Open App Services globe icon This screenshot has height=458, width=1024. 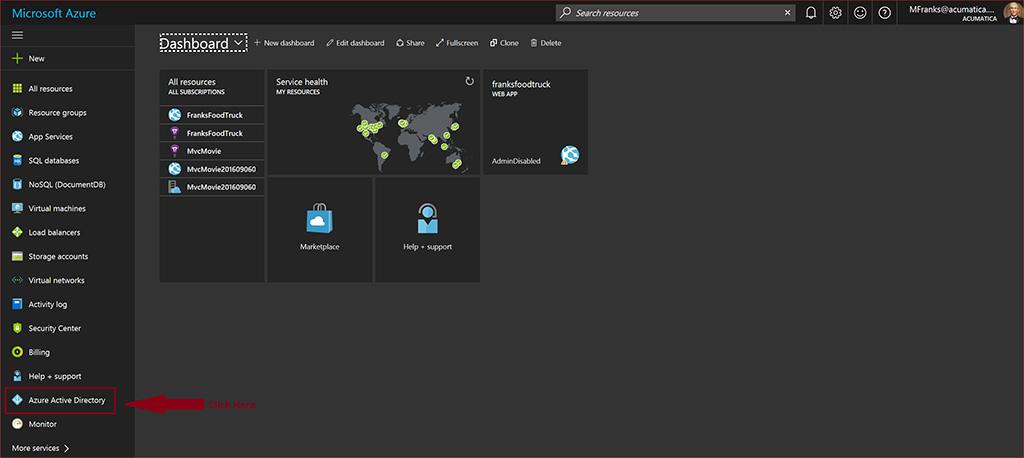(x=18, y=137)
